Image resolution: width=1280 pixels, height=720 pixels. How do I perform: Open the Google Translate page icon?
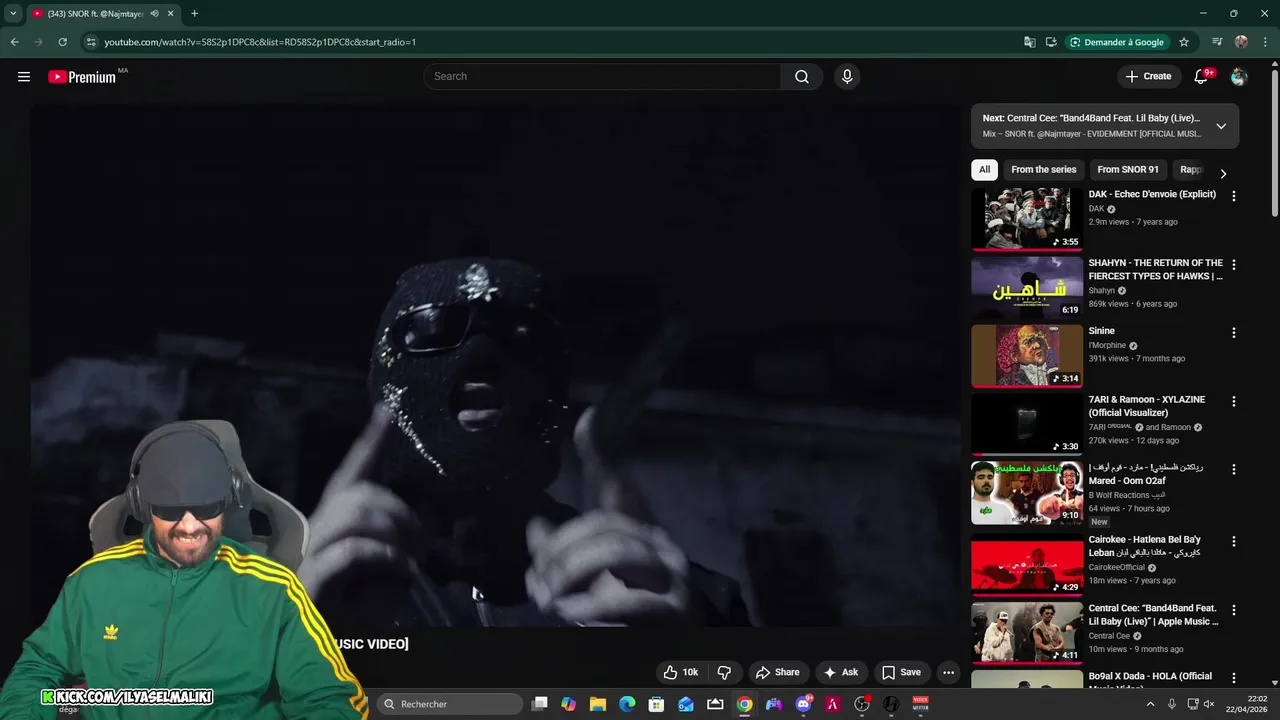click(x=1030, y=42)
